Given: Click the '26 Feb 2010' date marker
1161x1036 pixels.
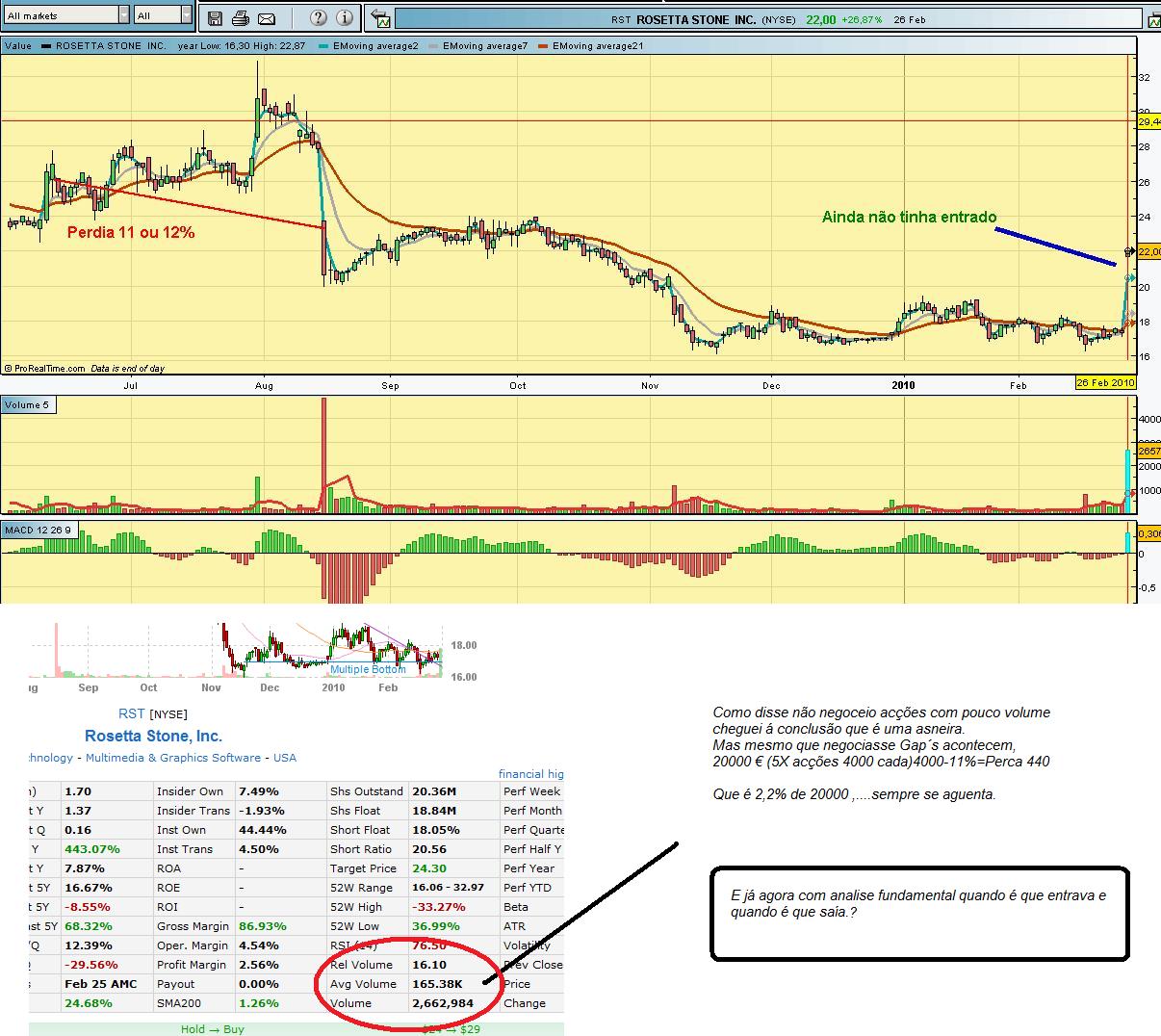Looking at the screenshot, I should coord(1105,382).
